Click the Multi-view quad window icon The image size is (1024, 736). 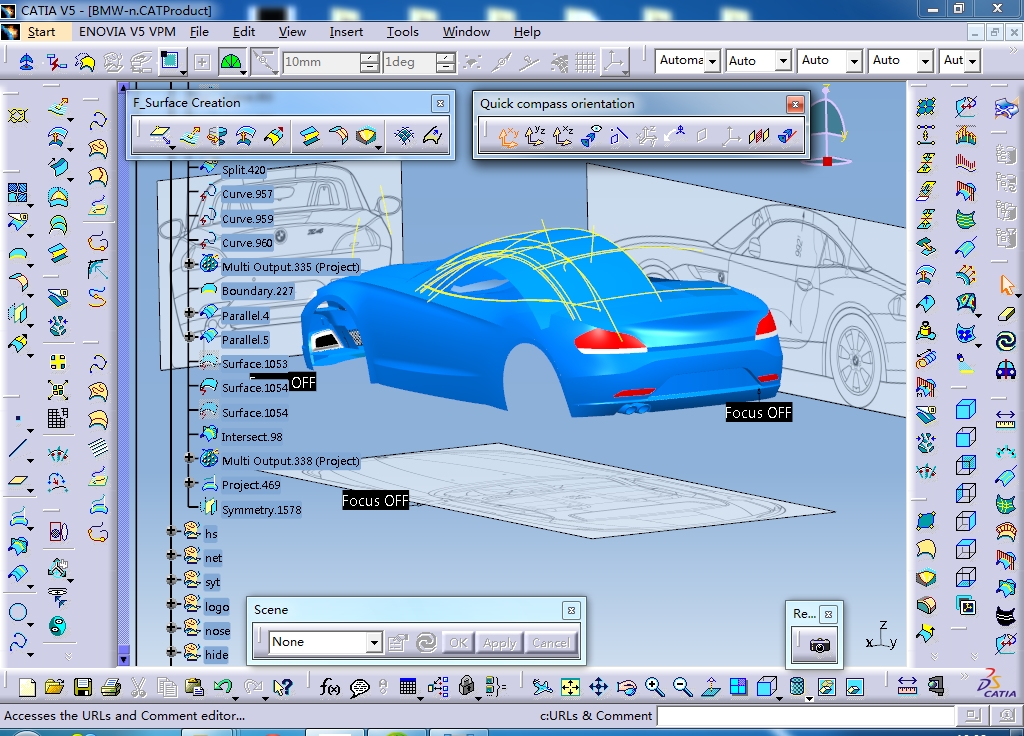point(739,687)
